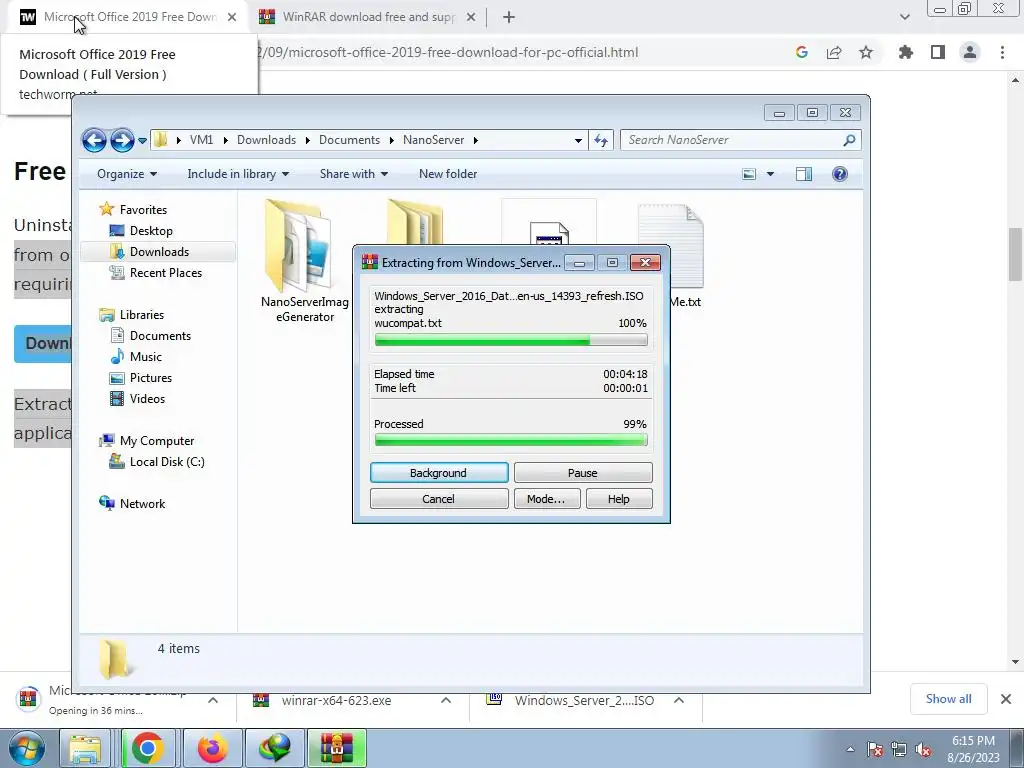Open the Windows Start button
The image size is (1024, 768).
(x=26, y=748)
